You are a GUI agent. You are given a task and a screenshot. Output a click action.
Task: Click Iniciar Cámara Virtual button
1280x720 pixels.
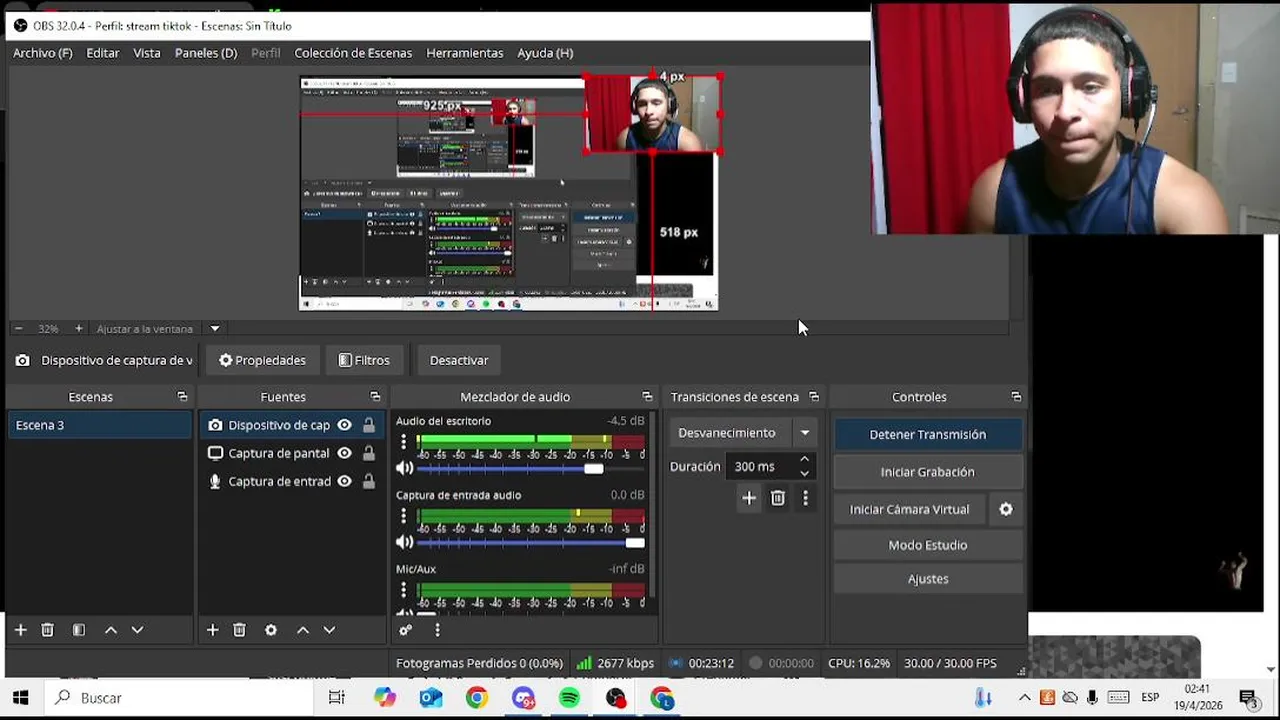point(910,509)
